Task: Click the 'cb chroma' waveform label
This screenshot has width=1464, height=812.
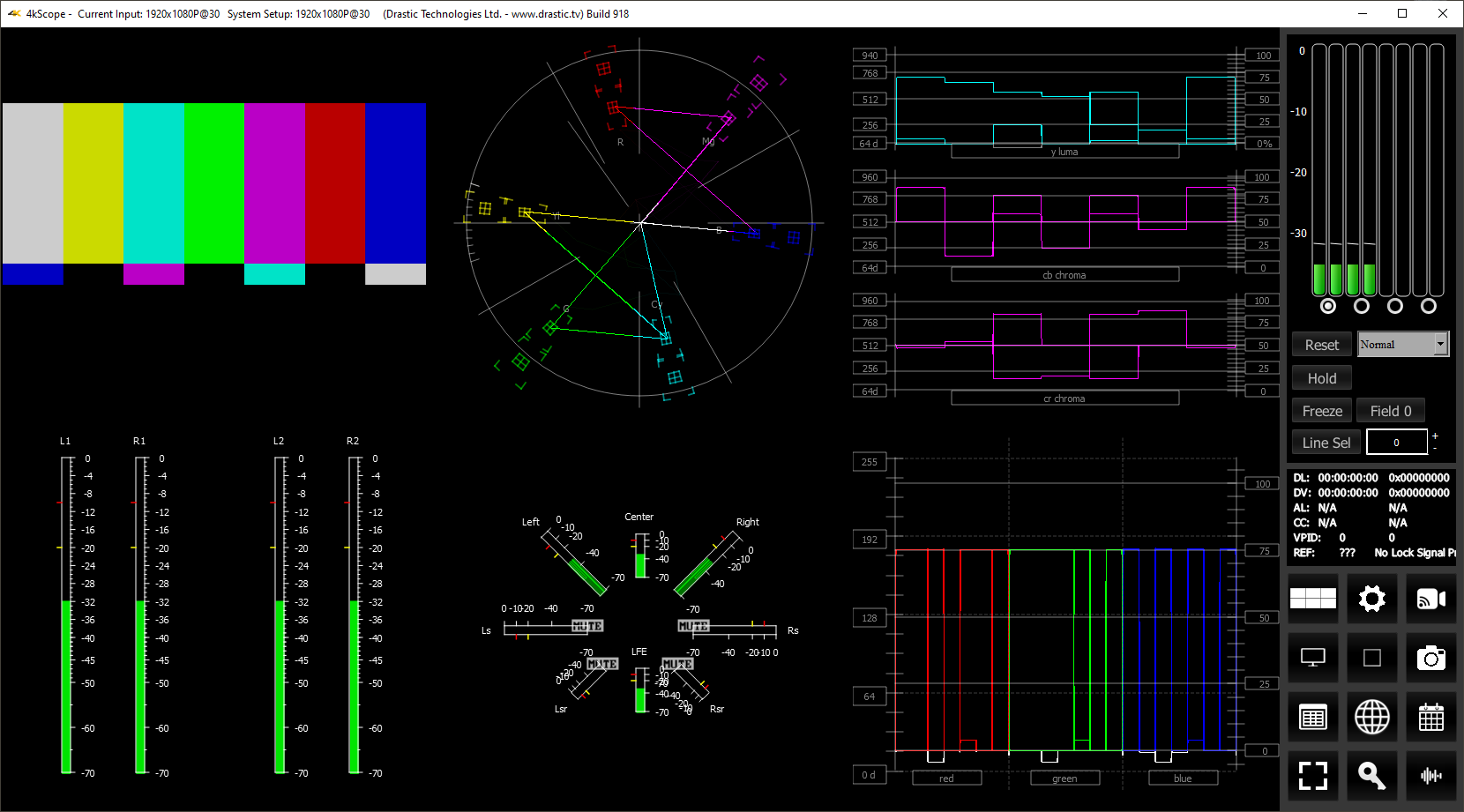Action: (x=1064, y=275)
